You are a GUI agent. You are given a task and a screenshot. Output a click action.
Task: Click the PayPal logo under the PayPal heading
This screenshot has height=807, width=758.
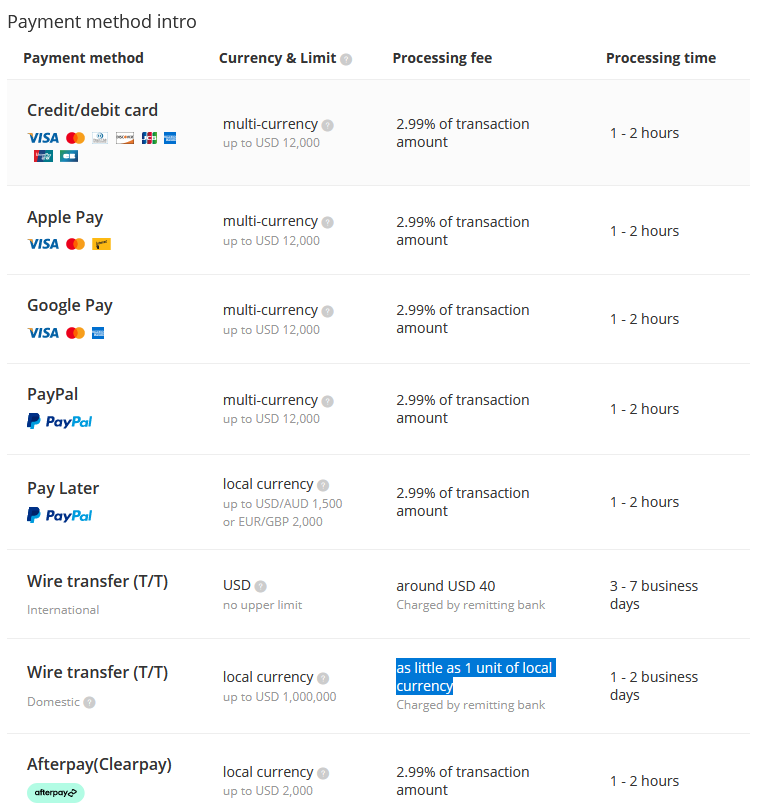[59, 421]
